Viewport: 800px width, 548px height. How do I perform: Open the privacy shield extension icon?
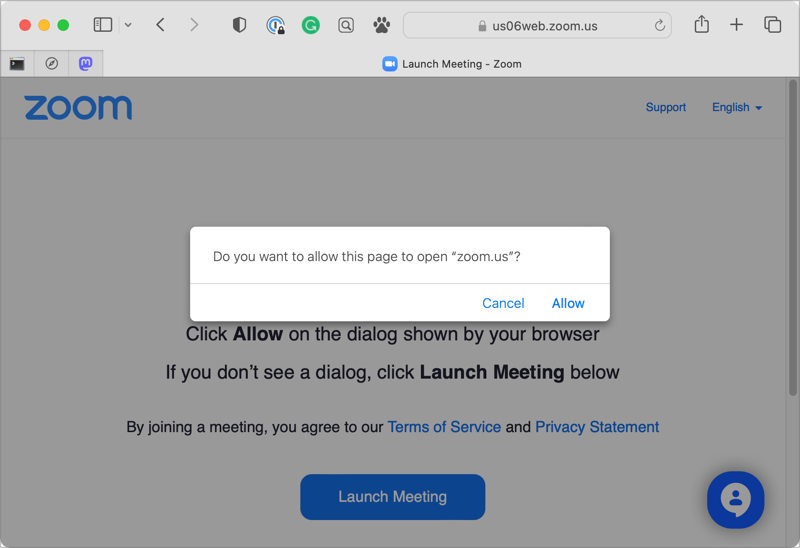click(239, 25)
